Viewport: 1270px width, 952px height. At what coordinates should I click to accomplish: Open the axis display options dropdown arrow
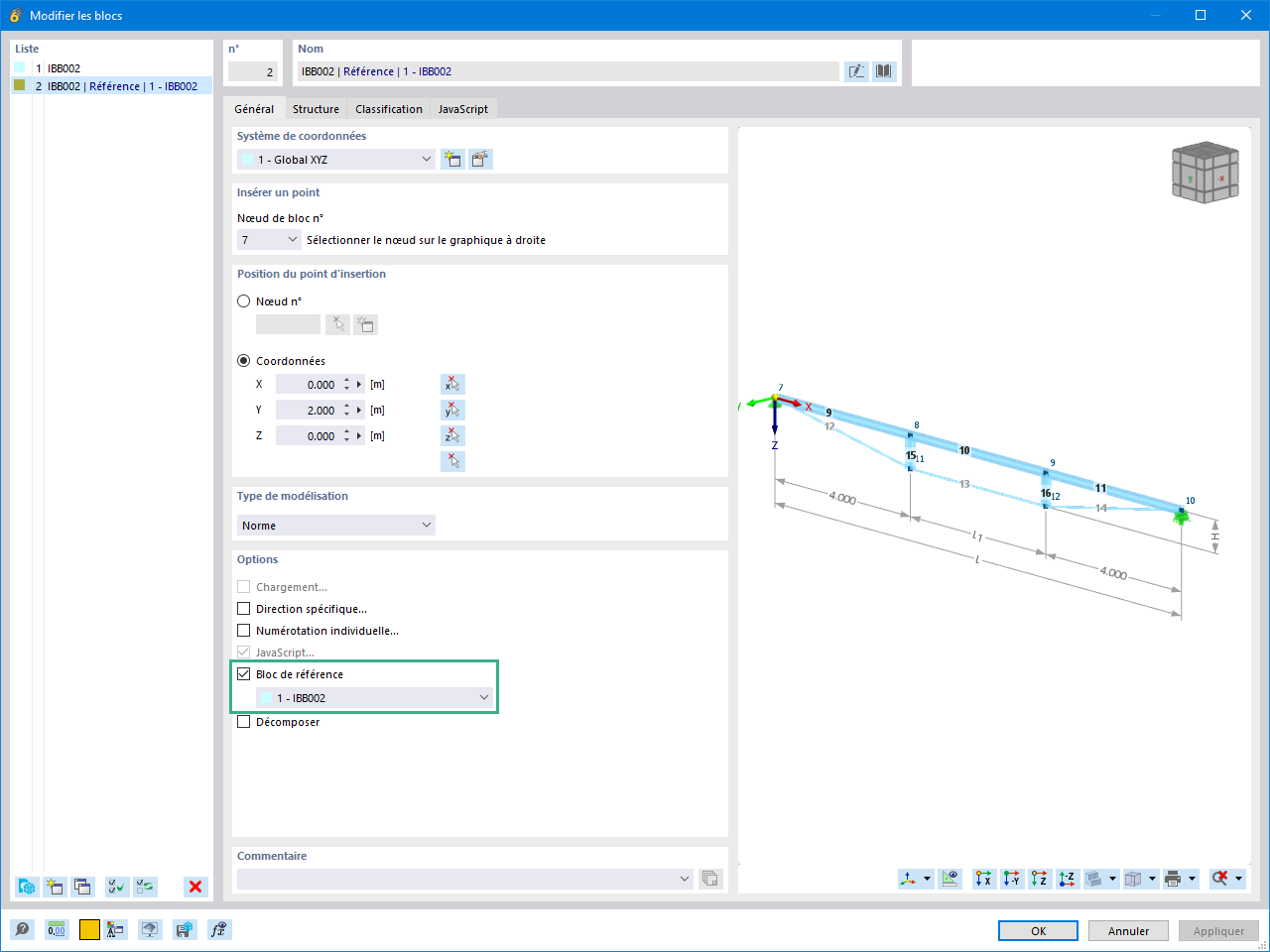point(928,879)
